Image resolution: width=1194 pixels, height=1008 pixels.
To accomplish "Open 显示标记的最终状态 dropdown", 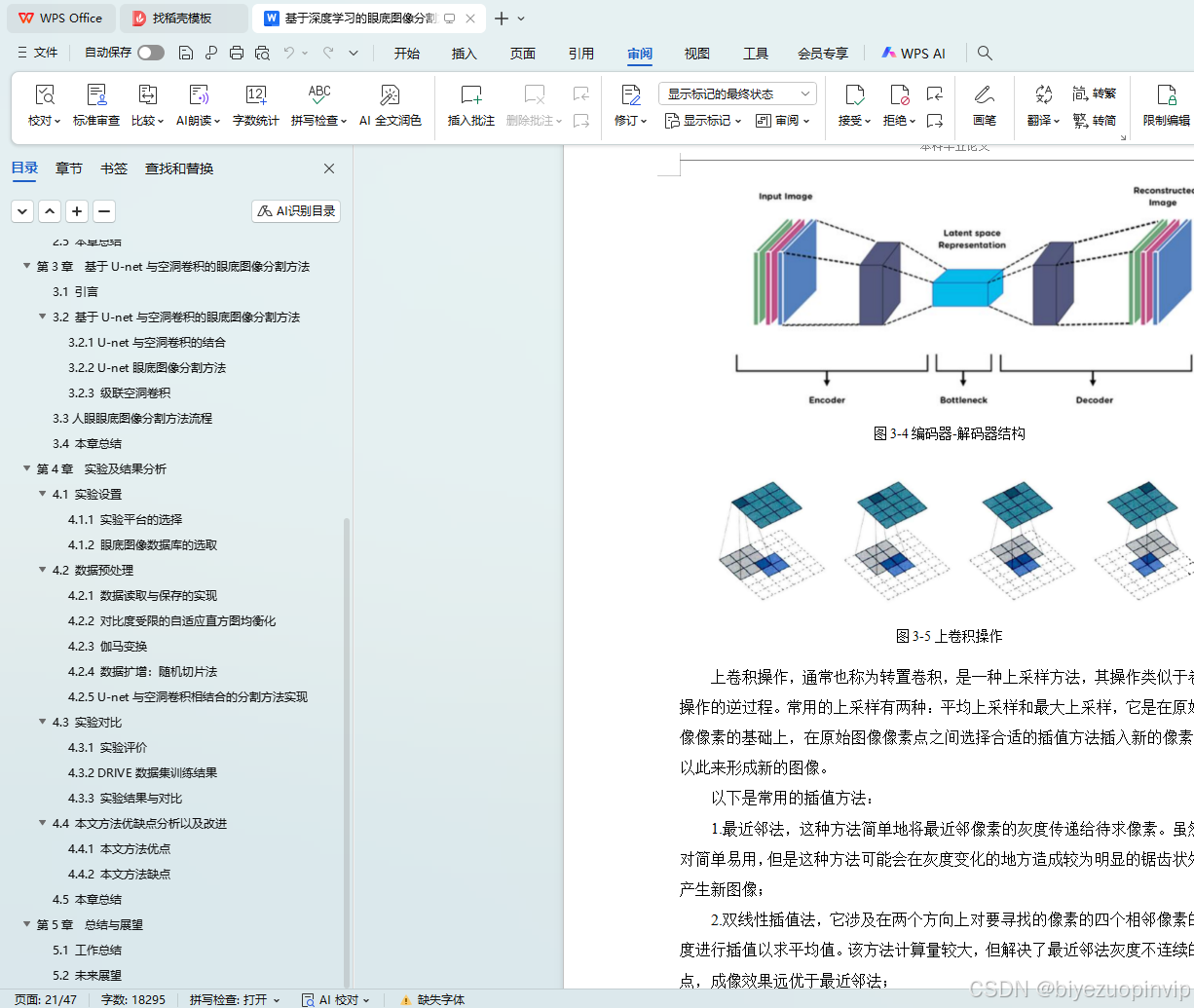I will point(737,93).
